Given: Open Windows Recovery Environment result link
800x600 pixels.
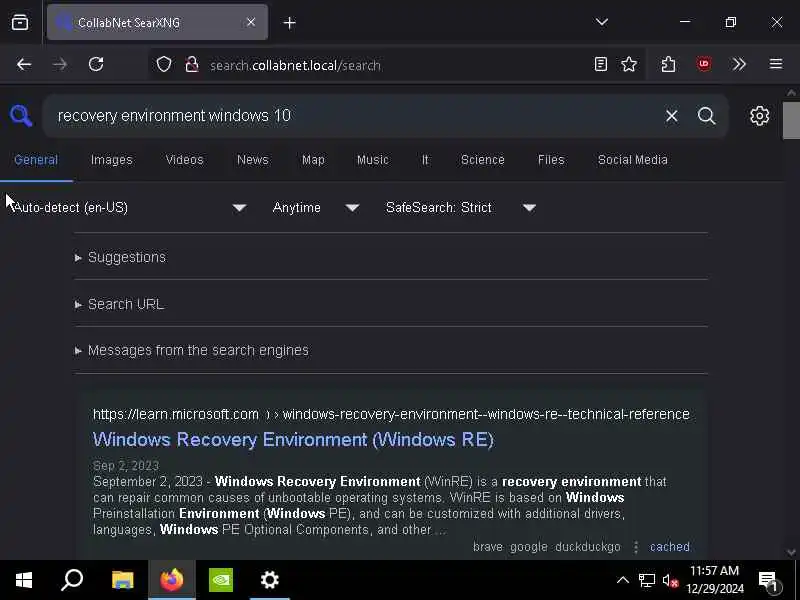Looking at the screenshot, I should 293,440.
